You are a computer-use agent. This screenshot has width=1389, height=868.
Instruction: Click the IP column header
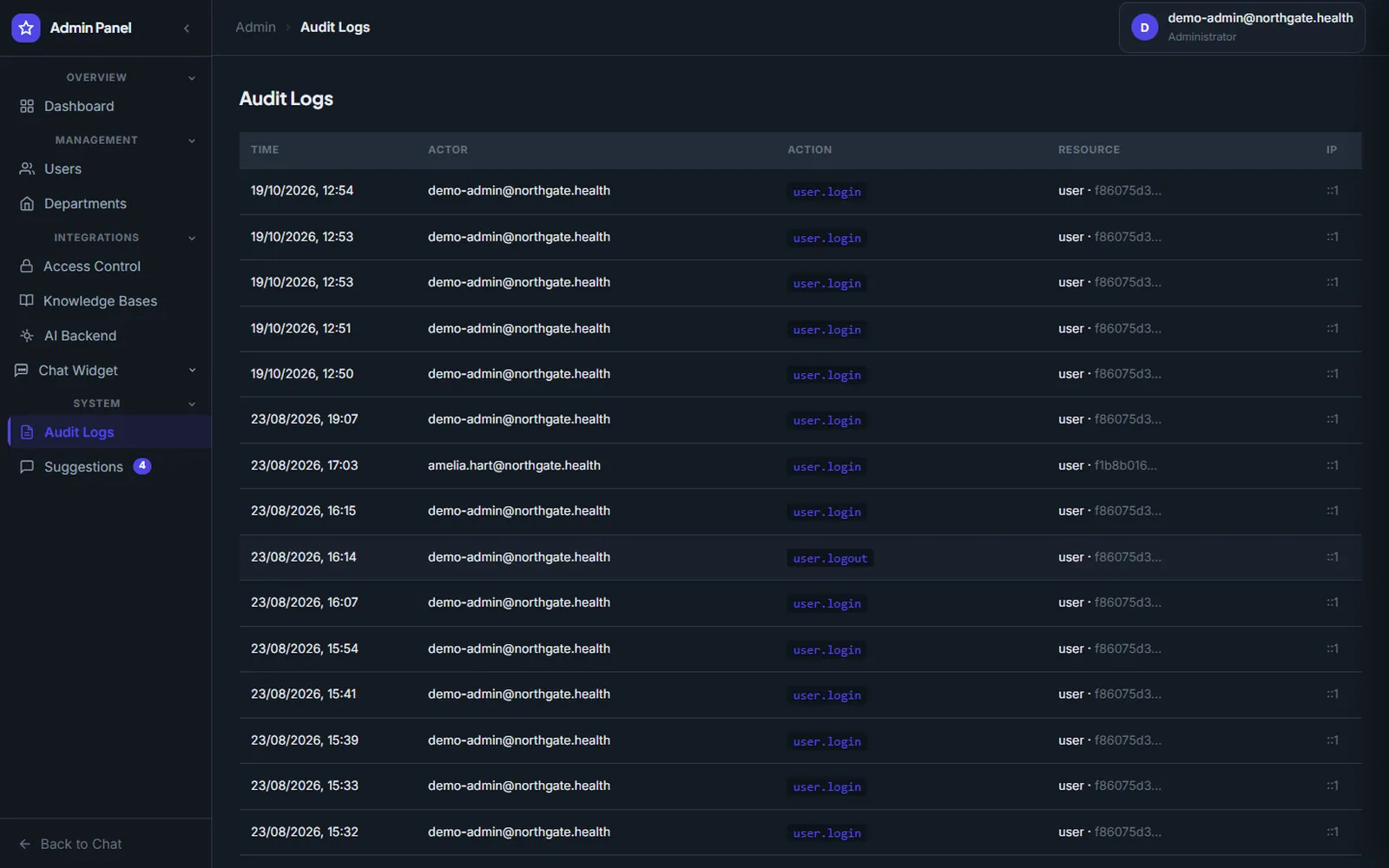[1332, 149]
